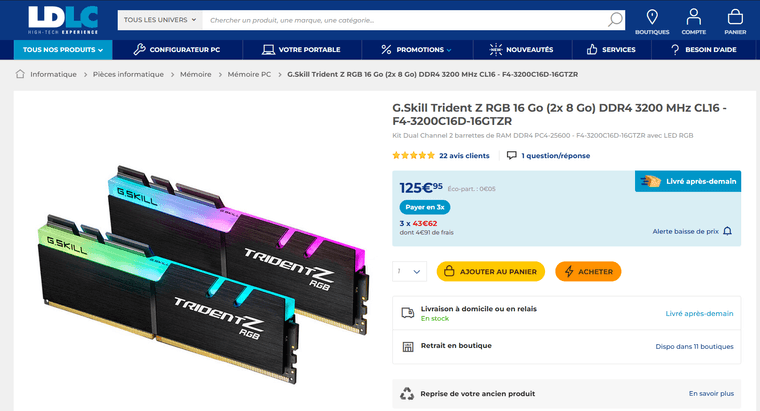Open the Configurateur PC menu item
Screen dimensions: 760x411
point(177,49)
